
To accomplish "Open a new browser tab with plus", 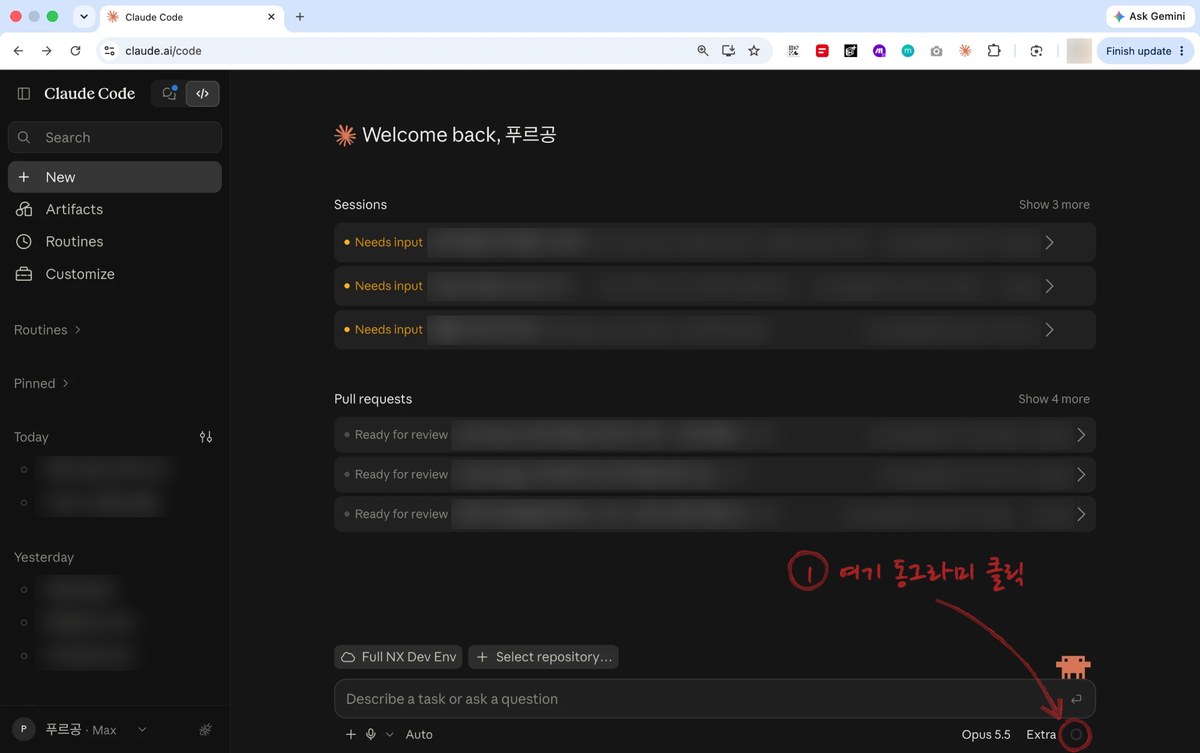I will (x=300, y=17).
